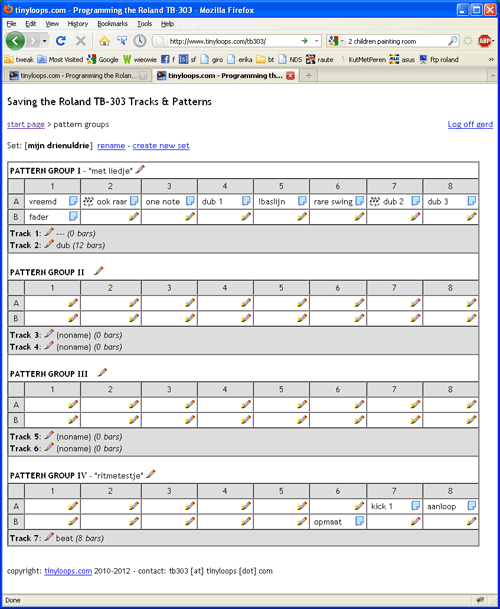
Task: Open a new tab with plus button
Action: coord(308,76)
